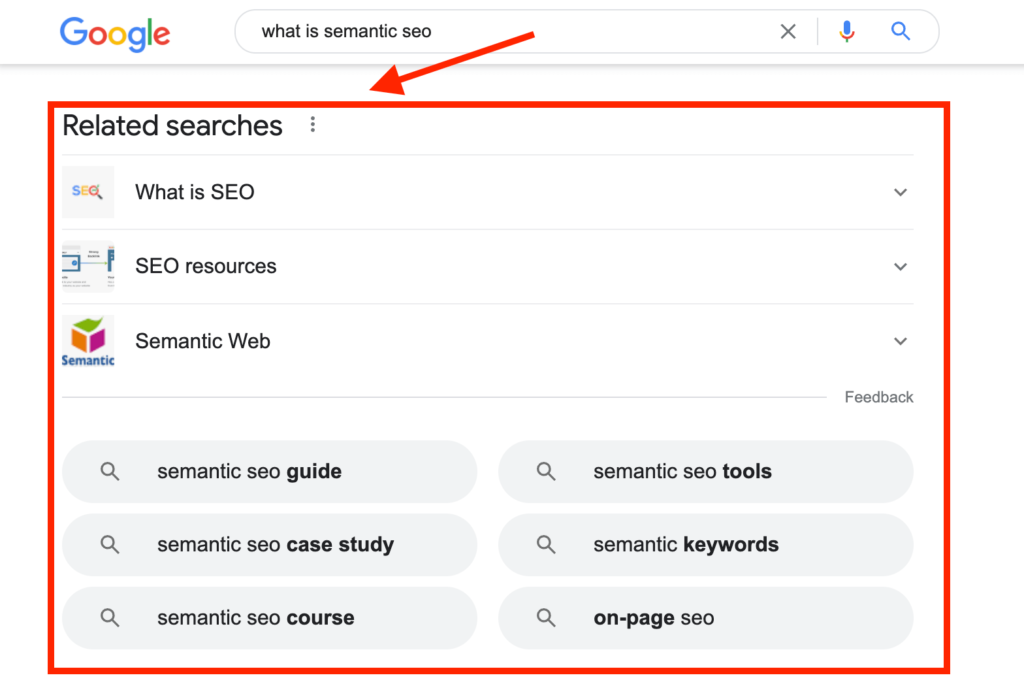This screenshot has width=1024, height=686.
Task: Click the magnifier icon beside semantic keywords
Action: coord(546,544)
